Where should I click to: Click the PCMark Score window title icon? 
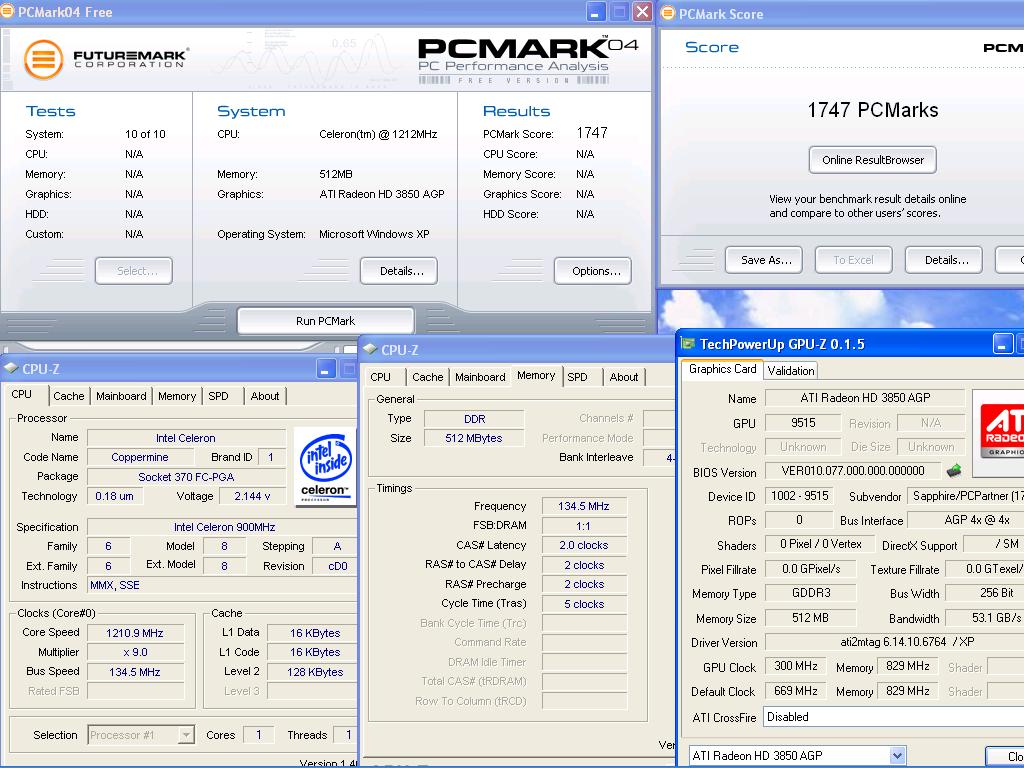[x=667, y=13]
